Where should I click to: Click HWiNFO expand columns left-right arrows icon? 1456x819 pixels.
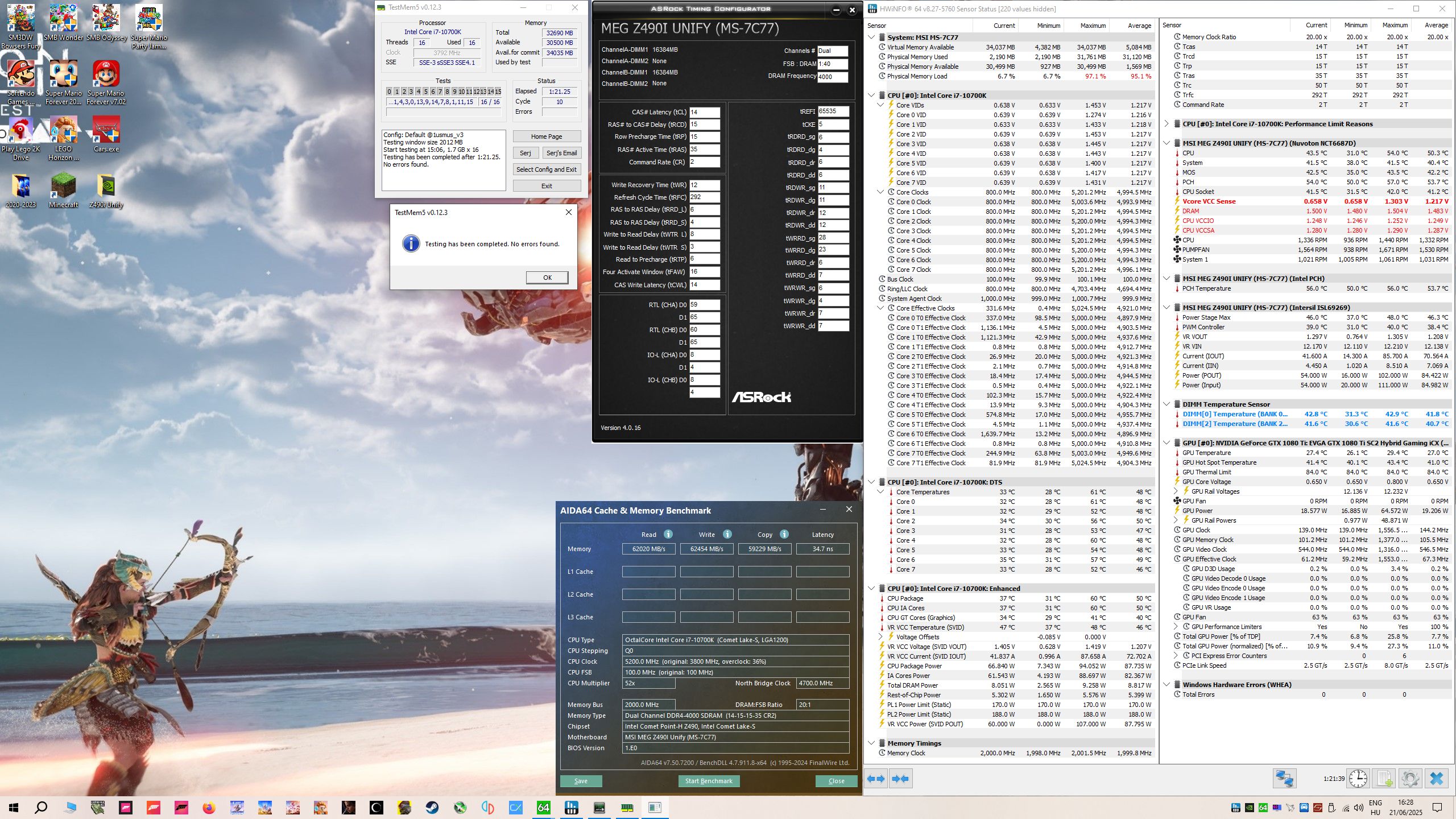(876, 779)
